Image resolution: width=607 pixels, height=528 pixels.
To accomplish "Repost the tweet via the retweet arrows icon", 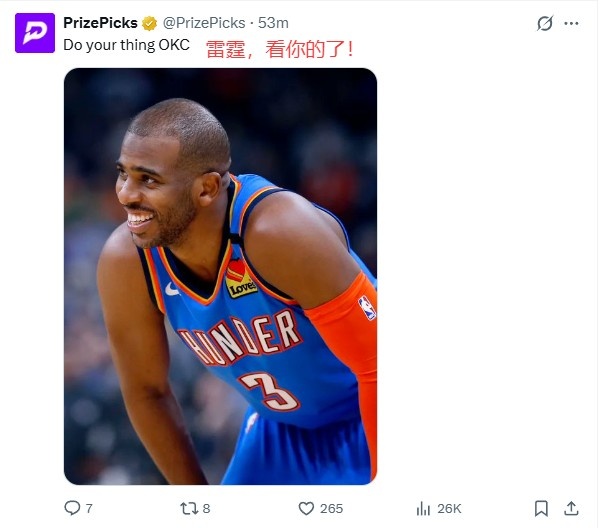I will [189, 508].
